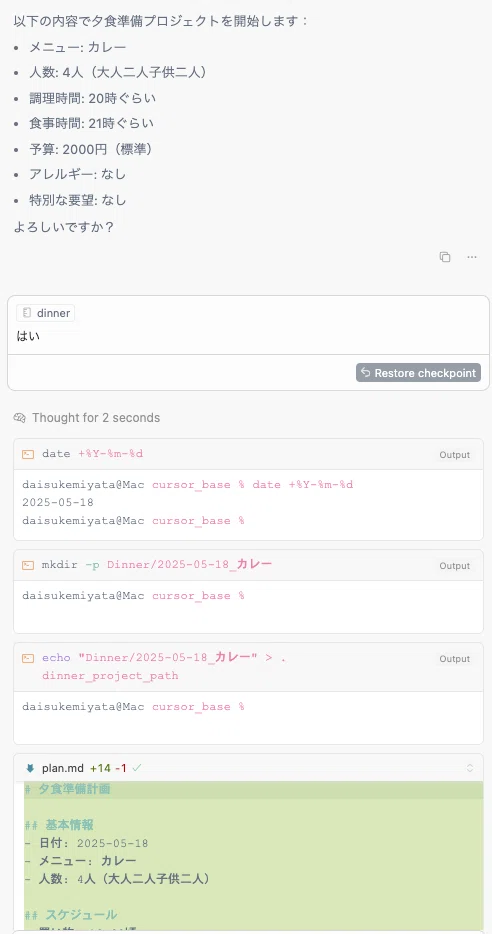Click the green checkmark next to plan.md
The image size is (492, 934).
[137, 768]
